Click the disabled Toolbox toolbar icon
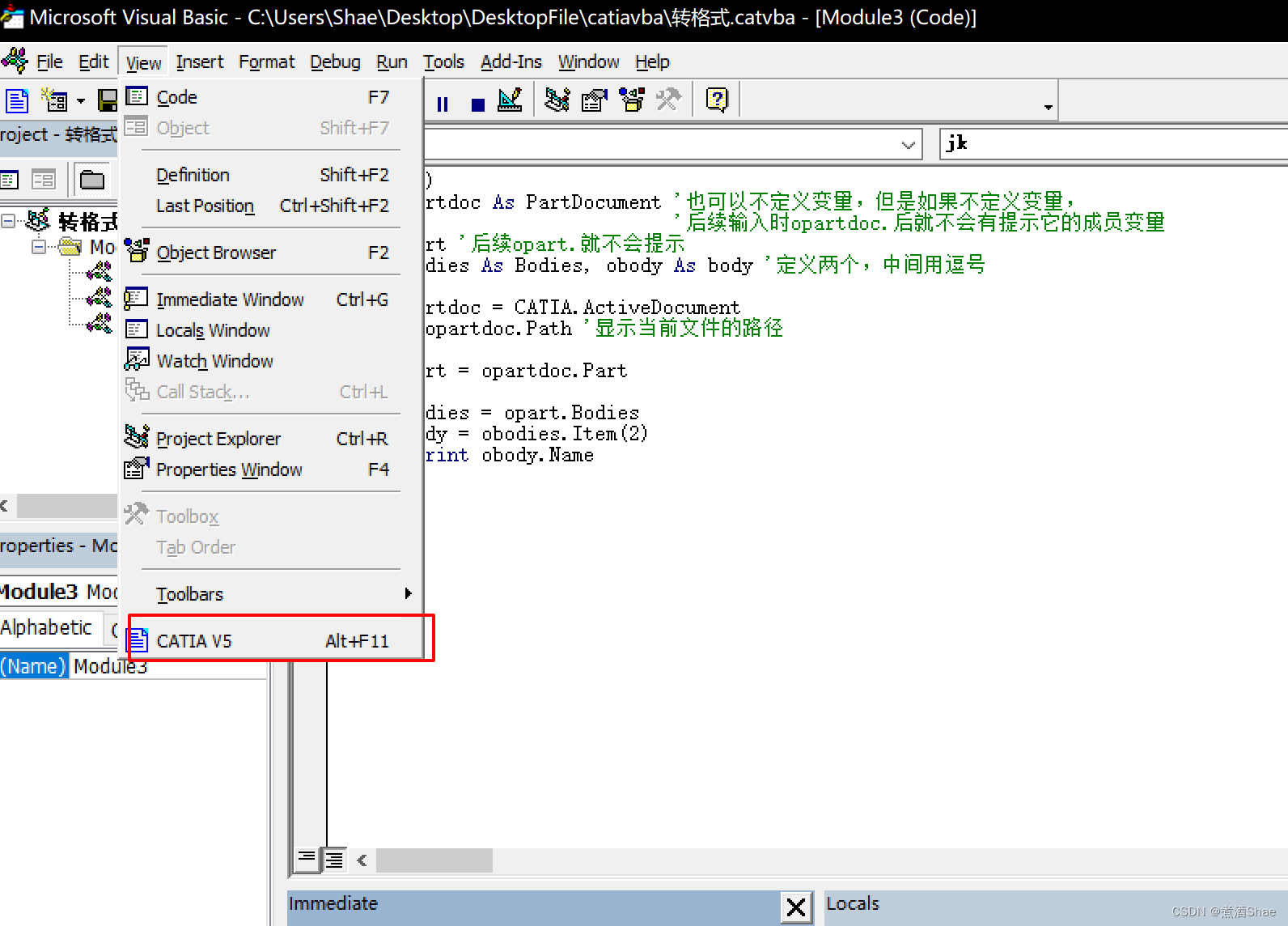Screen dimensions: 1288x926 point(668,100)
